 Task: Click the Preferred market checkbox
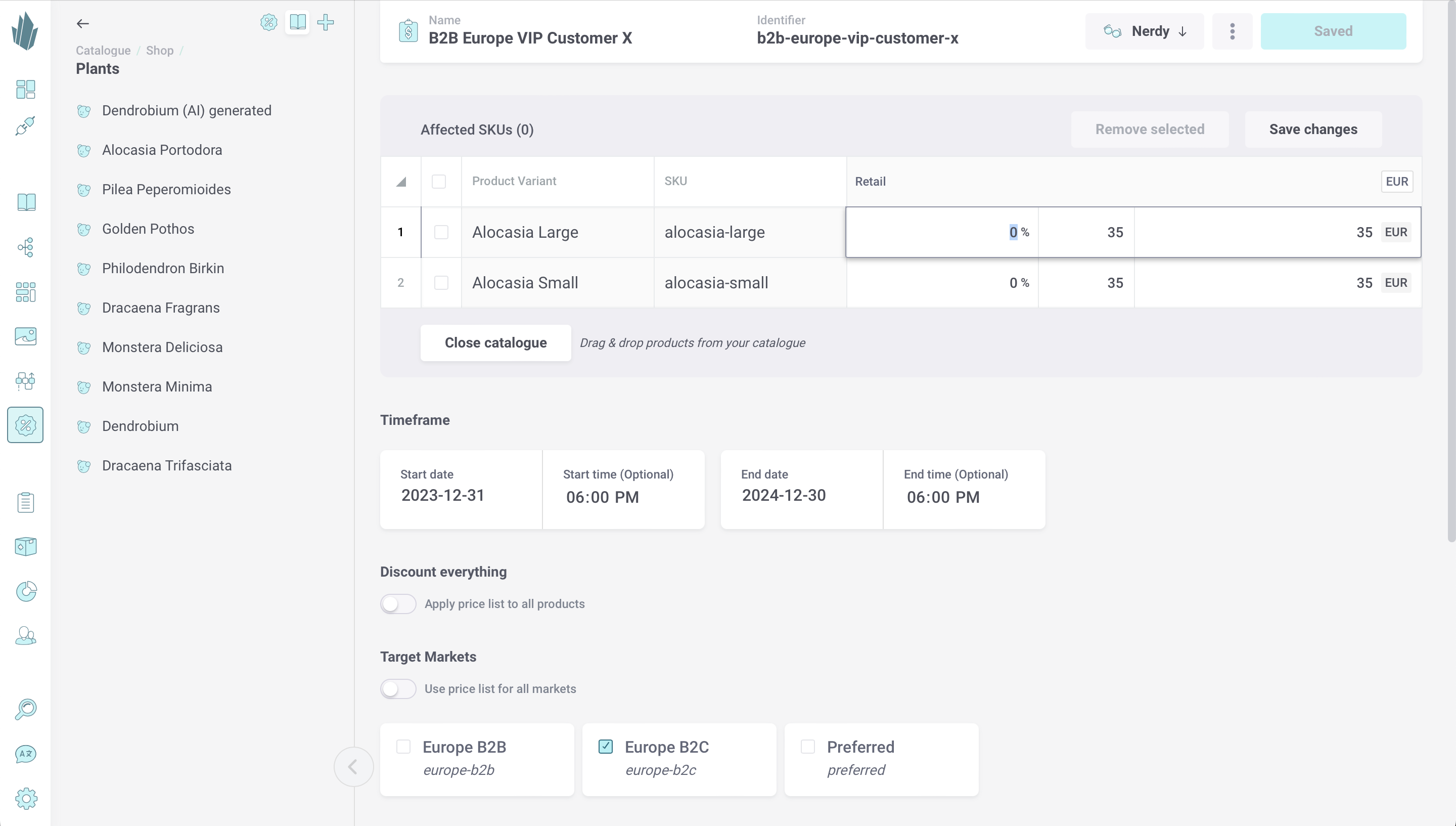click(808, 747)
